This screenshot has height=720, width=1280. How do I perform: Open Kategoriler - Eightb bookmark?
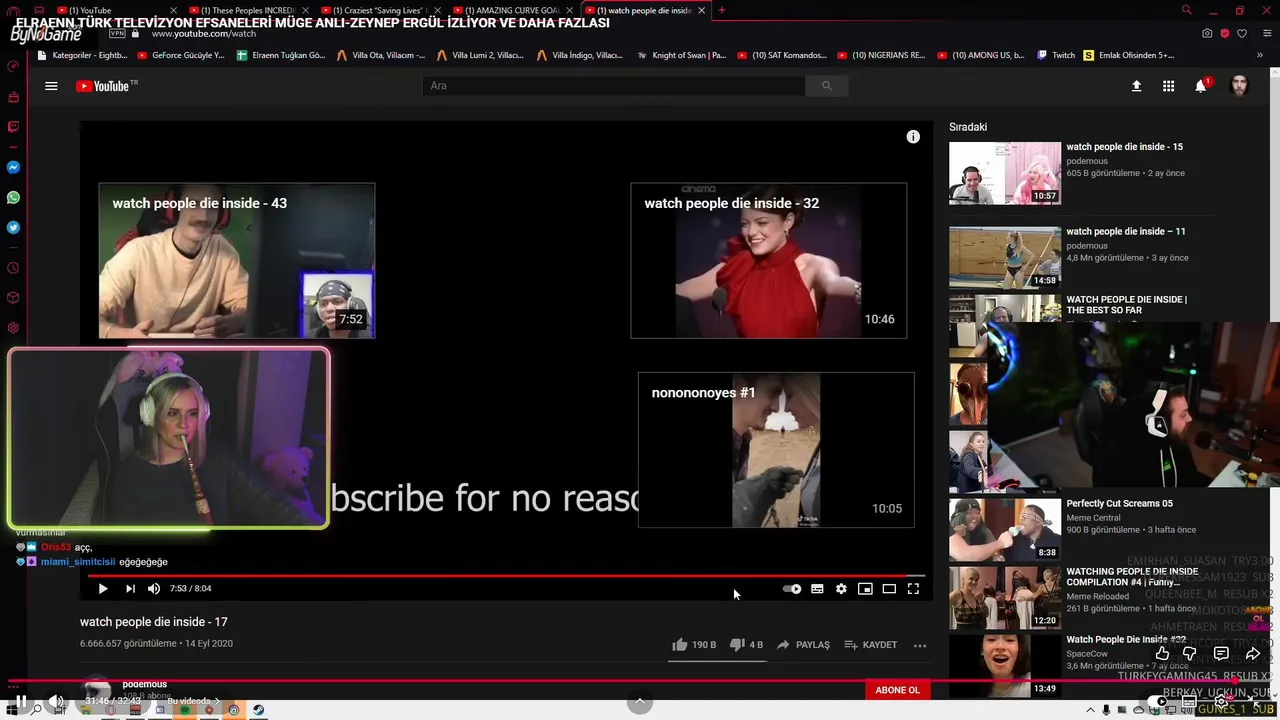point(82,55)
